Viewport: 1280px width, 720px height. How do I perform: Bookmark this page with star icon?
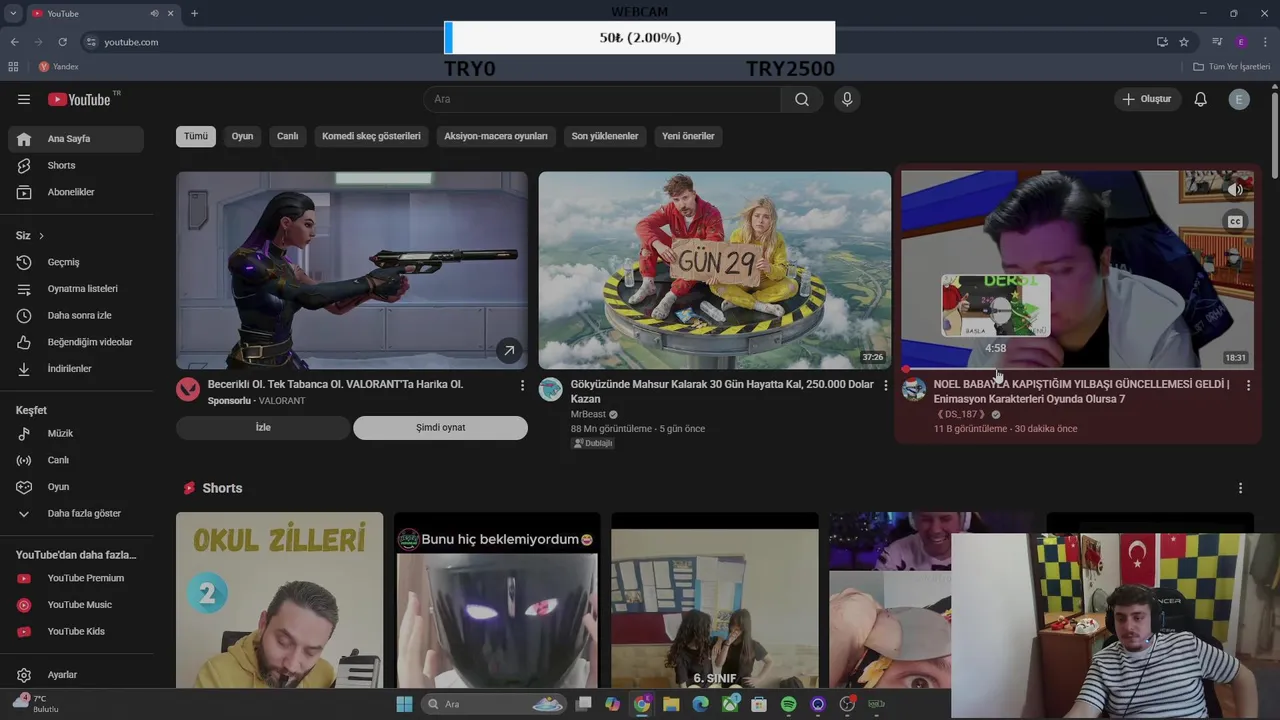[x=1184, y=42]
